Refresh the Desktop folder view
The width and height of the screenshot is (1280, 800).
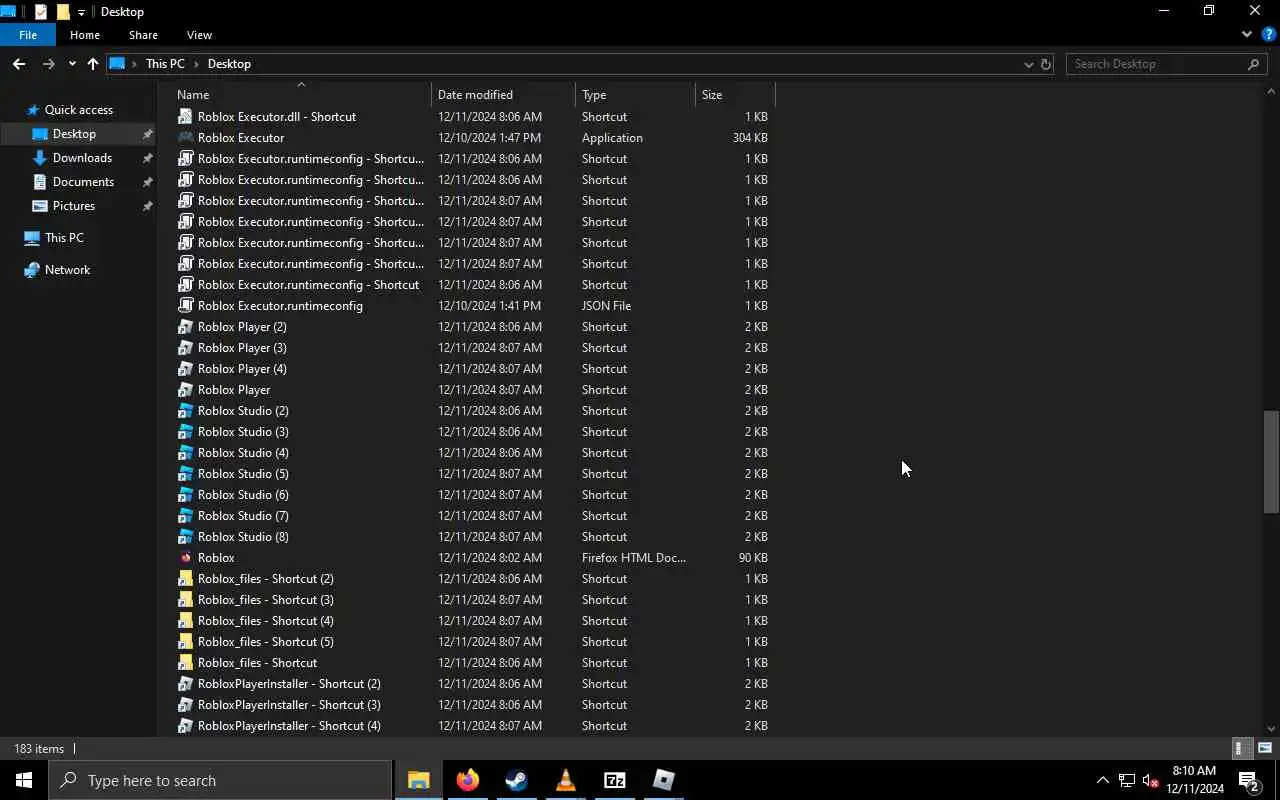coord(1046,64)
